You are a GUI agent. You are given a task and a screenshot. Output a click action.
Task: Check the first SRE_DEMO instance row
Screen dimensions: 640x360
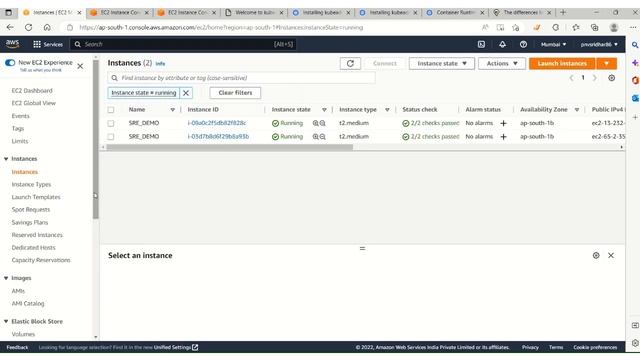[111, 123]
